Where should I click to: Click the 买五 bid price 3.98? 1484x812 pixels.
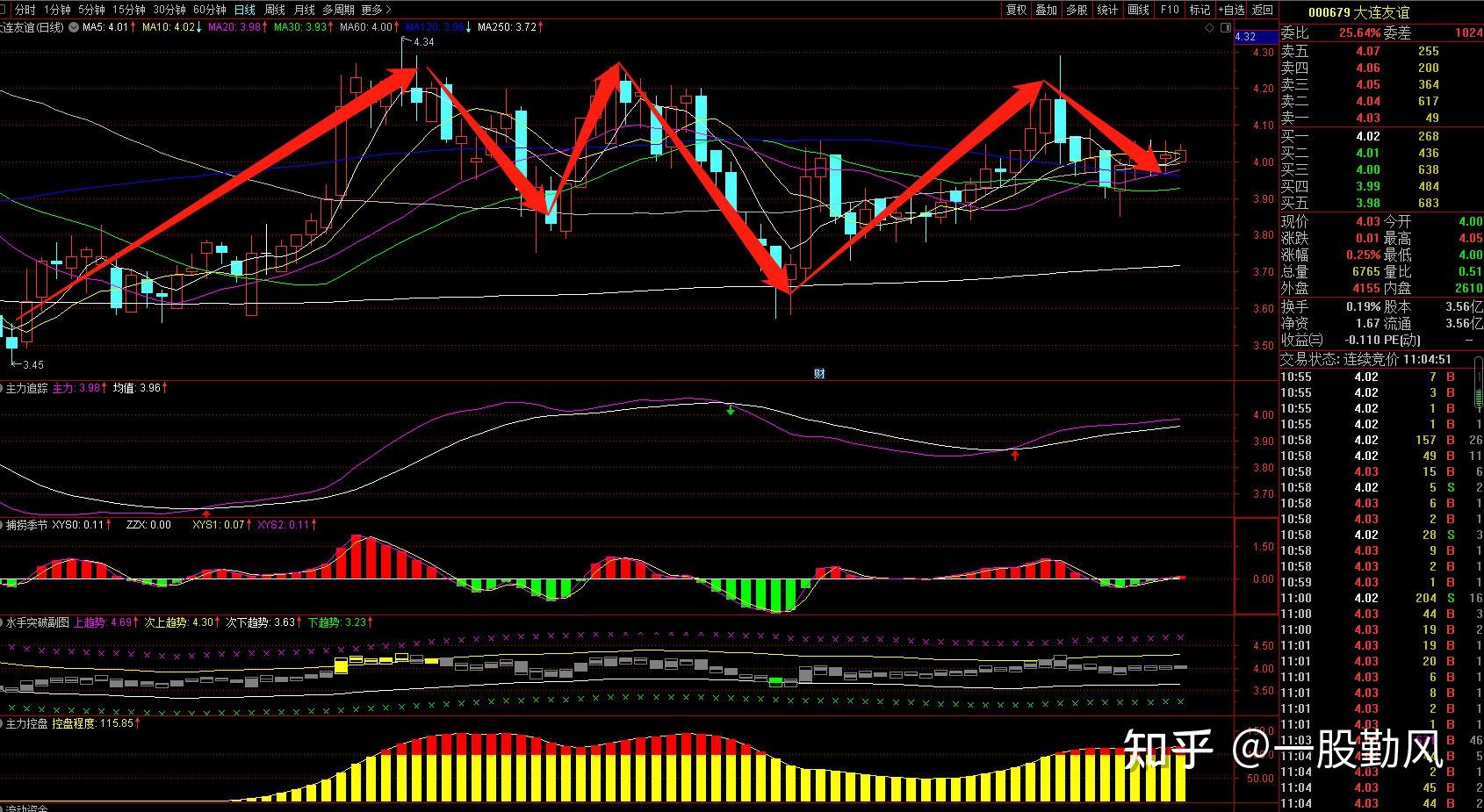[1368, 203]
